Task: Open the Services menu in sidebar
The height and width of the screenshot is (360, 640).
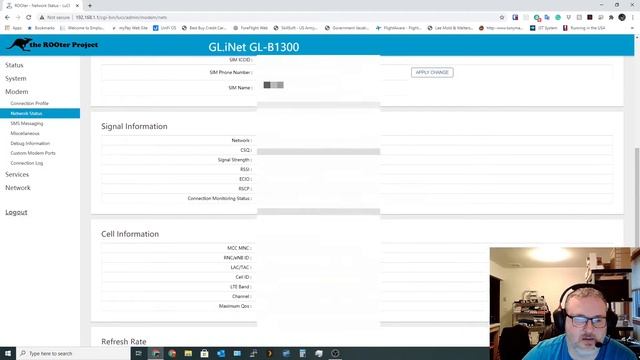Action: 17,174
